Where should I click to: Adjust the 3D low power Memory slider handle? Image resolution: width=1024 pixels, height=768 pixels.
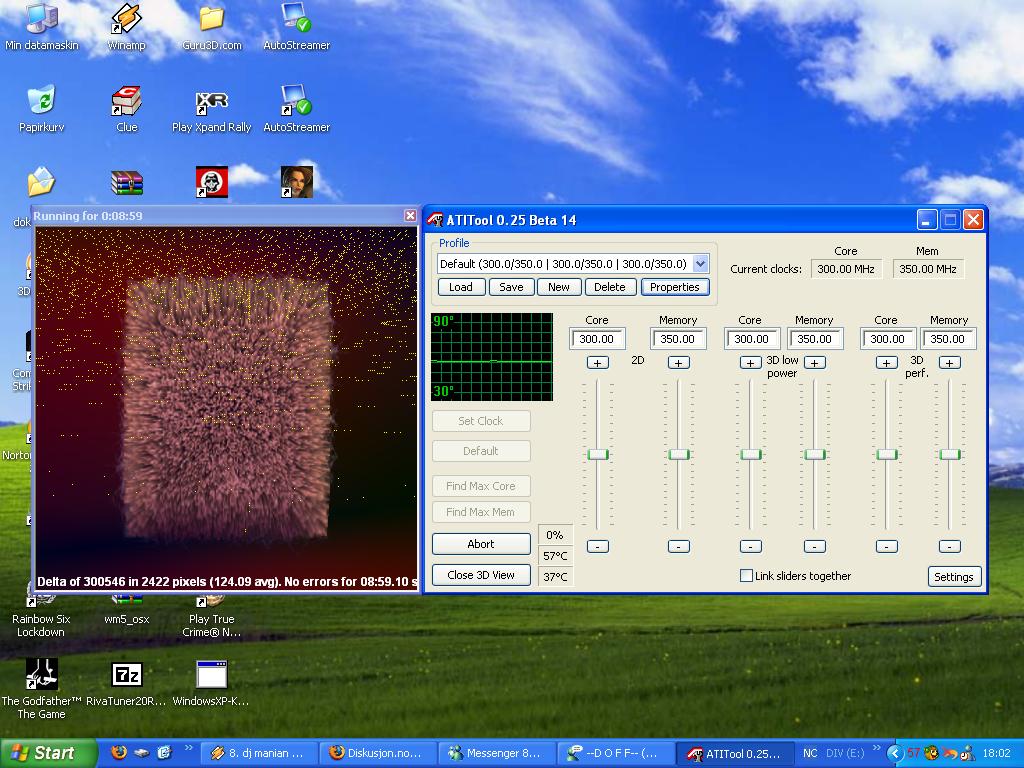click(814, 455)
